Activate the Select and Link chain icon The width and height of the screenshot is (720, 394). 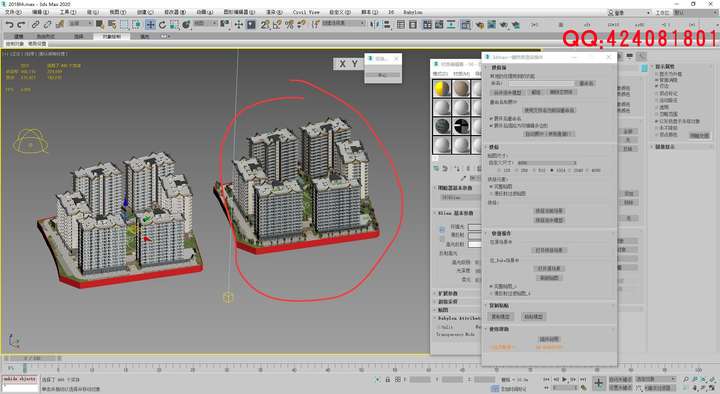pyautogui.click(x=35, y=24)
